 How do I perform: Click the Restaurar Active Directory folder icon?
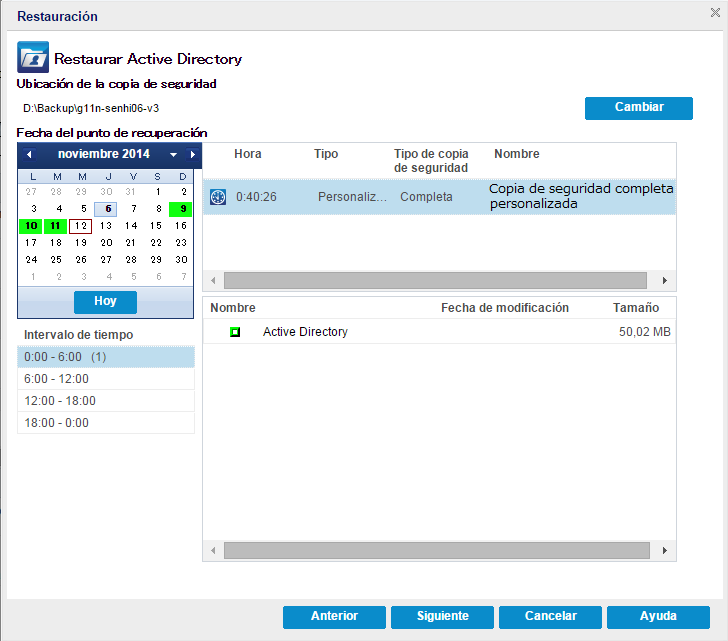point(33,57)
